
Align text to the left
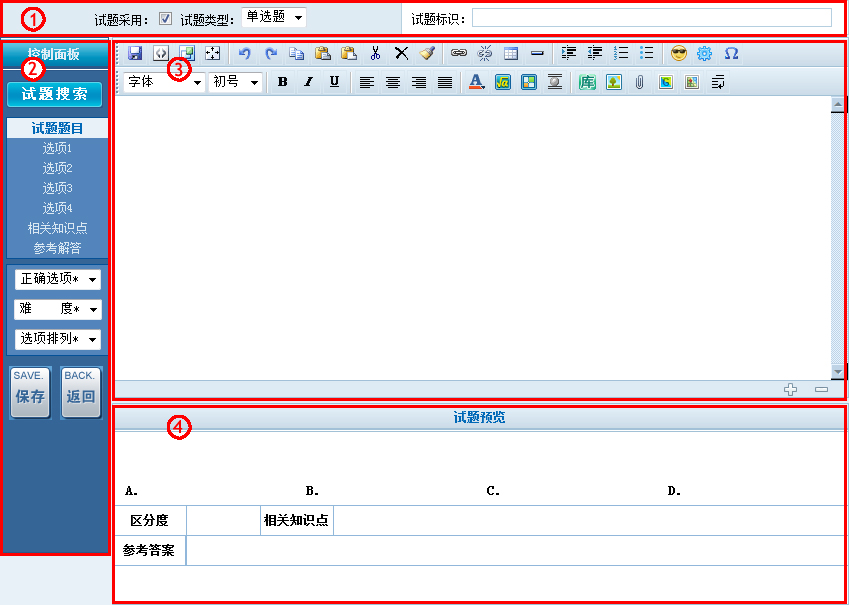(x=367, y=82)
